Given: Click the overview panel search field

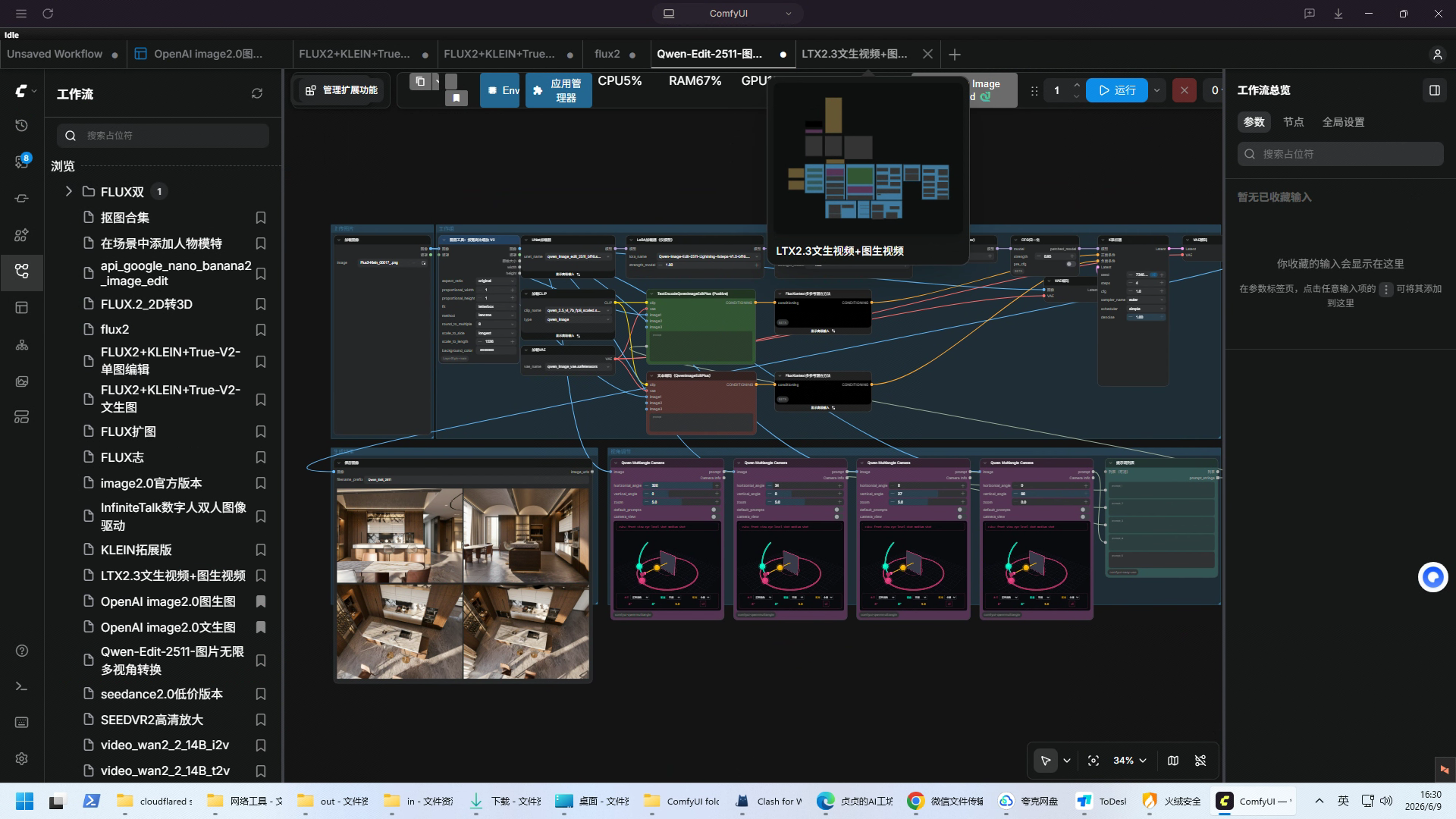Looking at the screenshot, I should [1340, 154].
